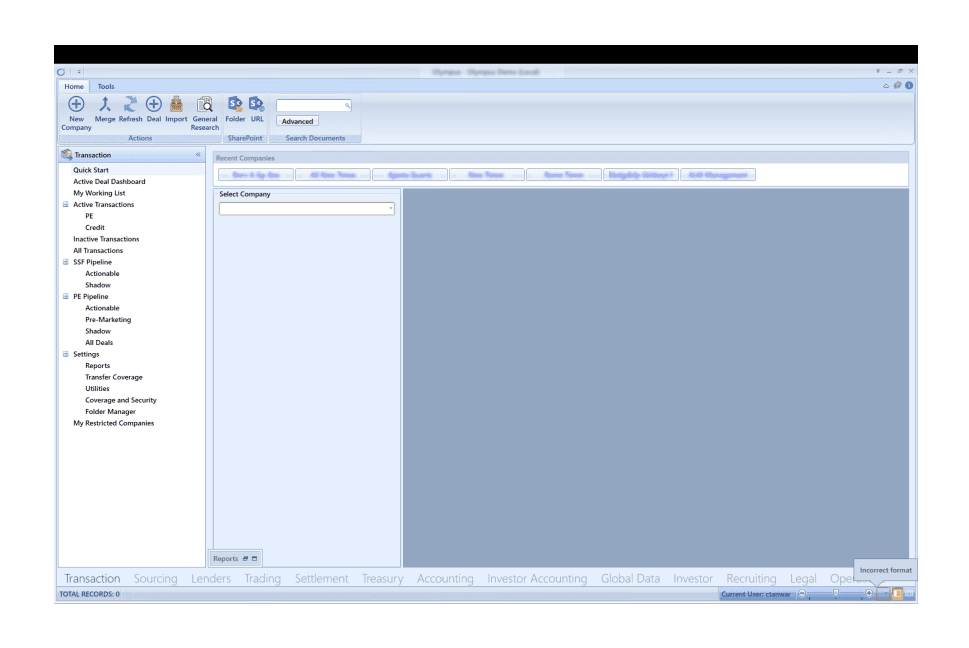Open the Legal module tab

[x=803, y=579]
